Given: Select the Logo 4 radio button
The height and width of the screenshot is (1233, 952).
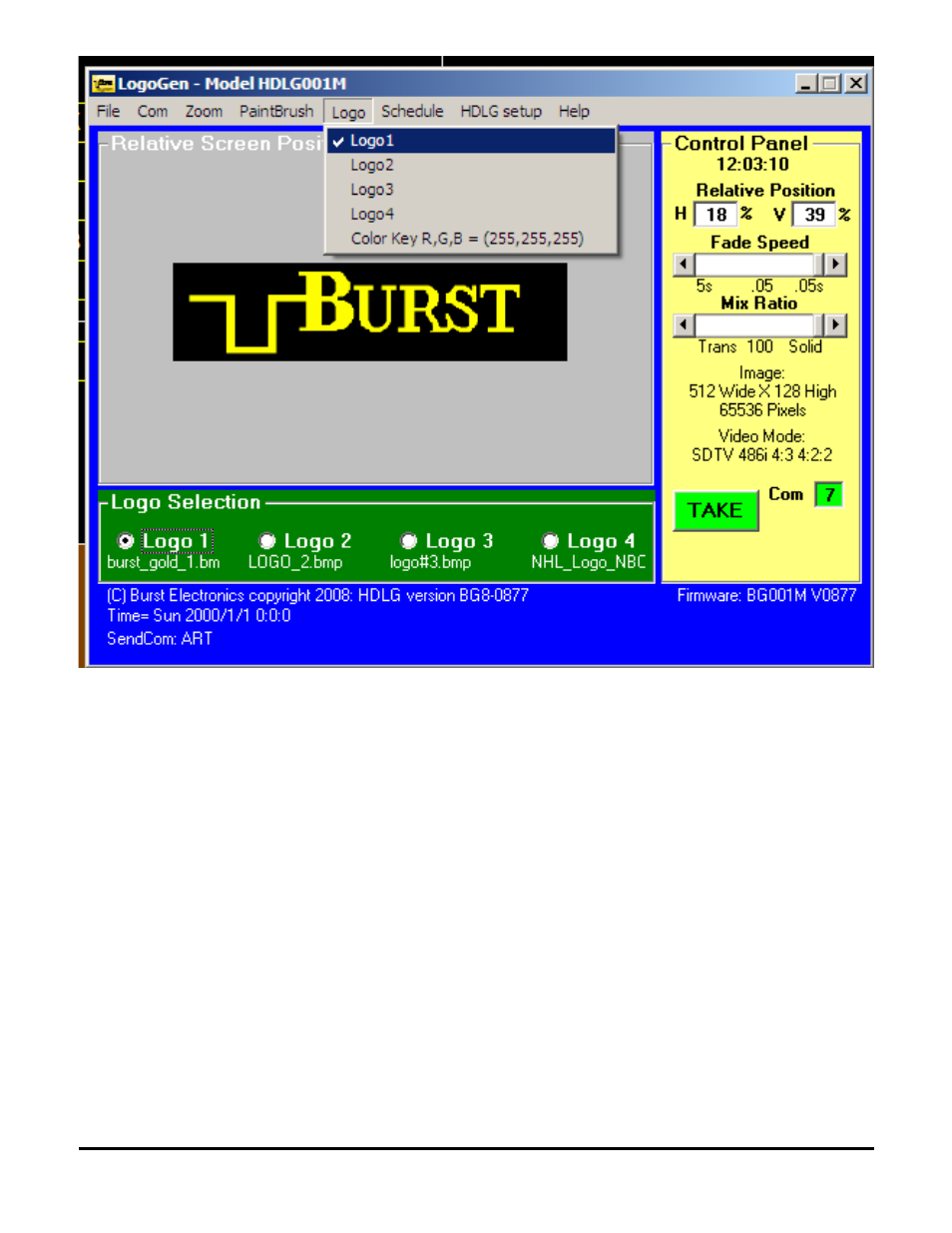Looking at the screenshot, I should pyautogui.click(x=550, y=541).
